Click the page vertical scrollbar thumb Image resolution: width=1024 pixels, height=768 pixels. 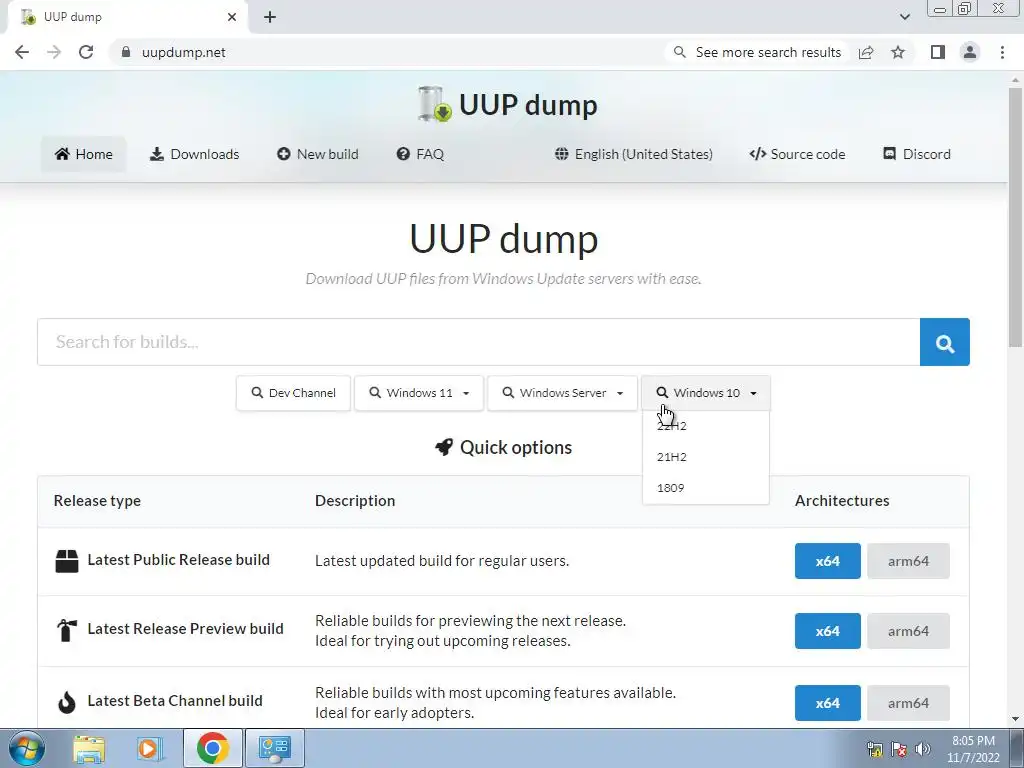click(1016, 219)
